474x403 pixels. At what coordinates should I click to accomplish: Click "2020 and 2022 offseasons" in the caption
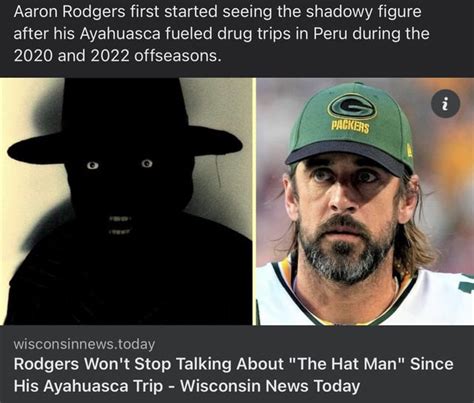point(117,56)
